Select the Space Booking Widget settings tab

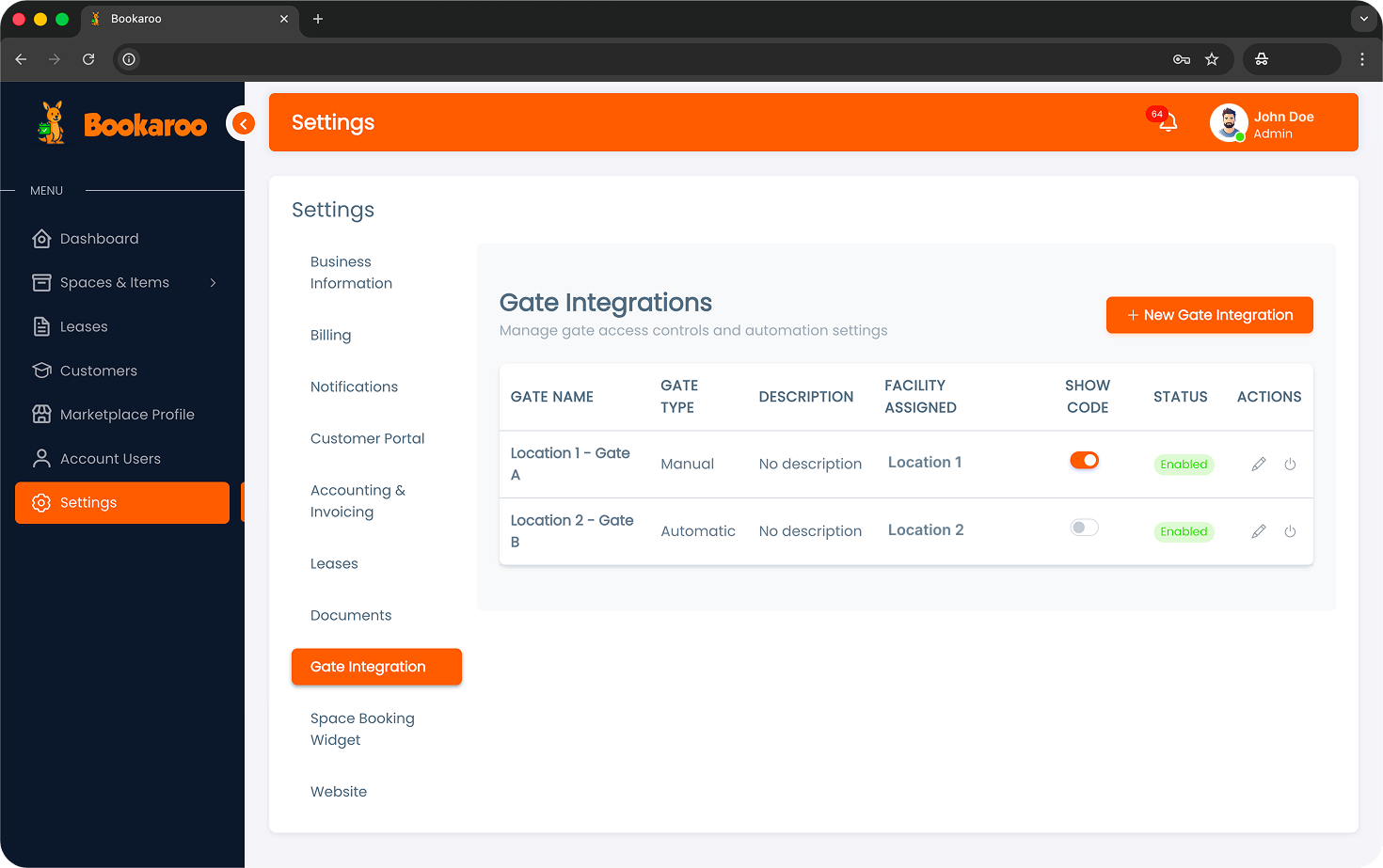[362, 729]
